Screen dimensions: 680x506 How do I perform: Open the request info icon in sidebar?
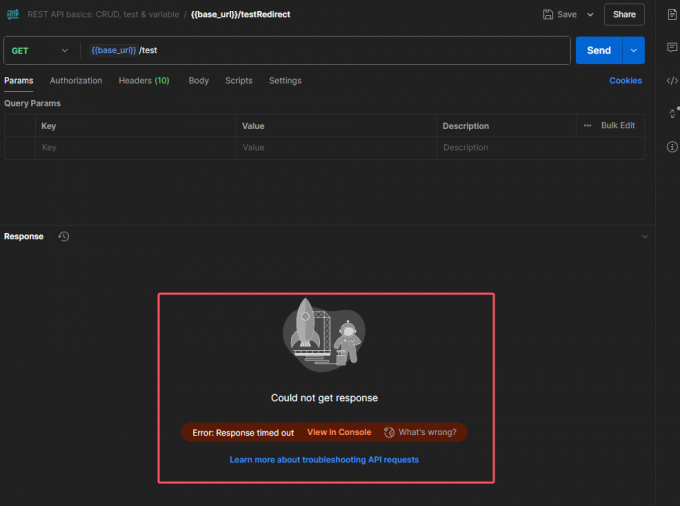[672, 147]
